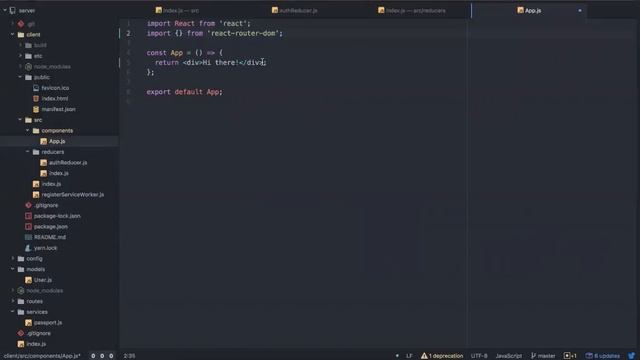Collapse the server project root arrow
This screenshot has height=360, width=640.
(x=4, y=10)
